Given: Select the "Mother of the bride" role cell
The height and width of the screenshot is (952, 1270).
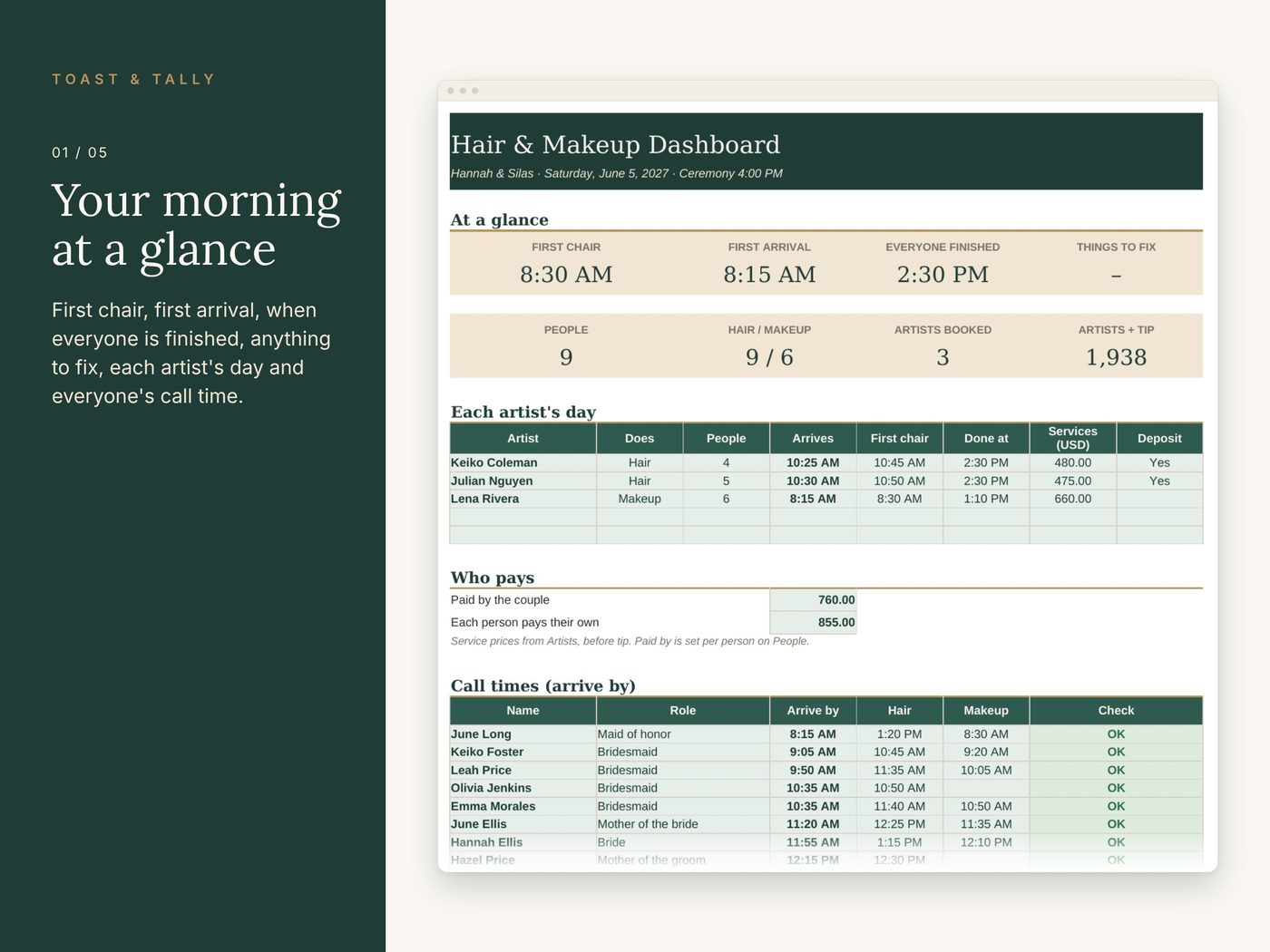Looking at the screenshot, I should click(x=683, y=824).
